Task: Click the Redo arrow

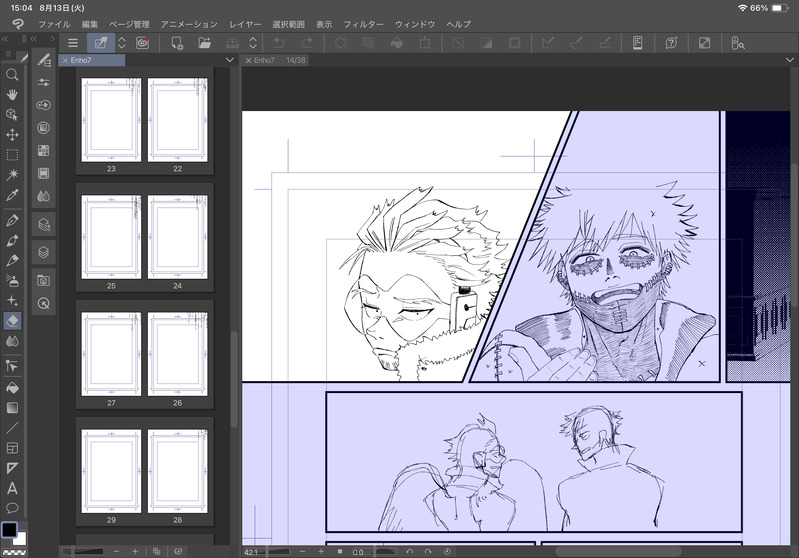Action: point(307,43)
